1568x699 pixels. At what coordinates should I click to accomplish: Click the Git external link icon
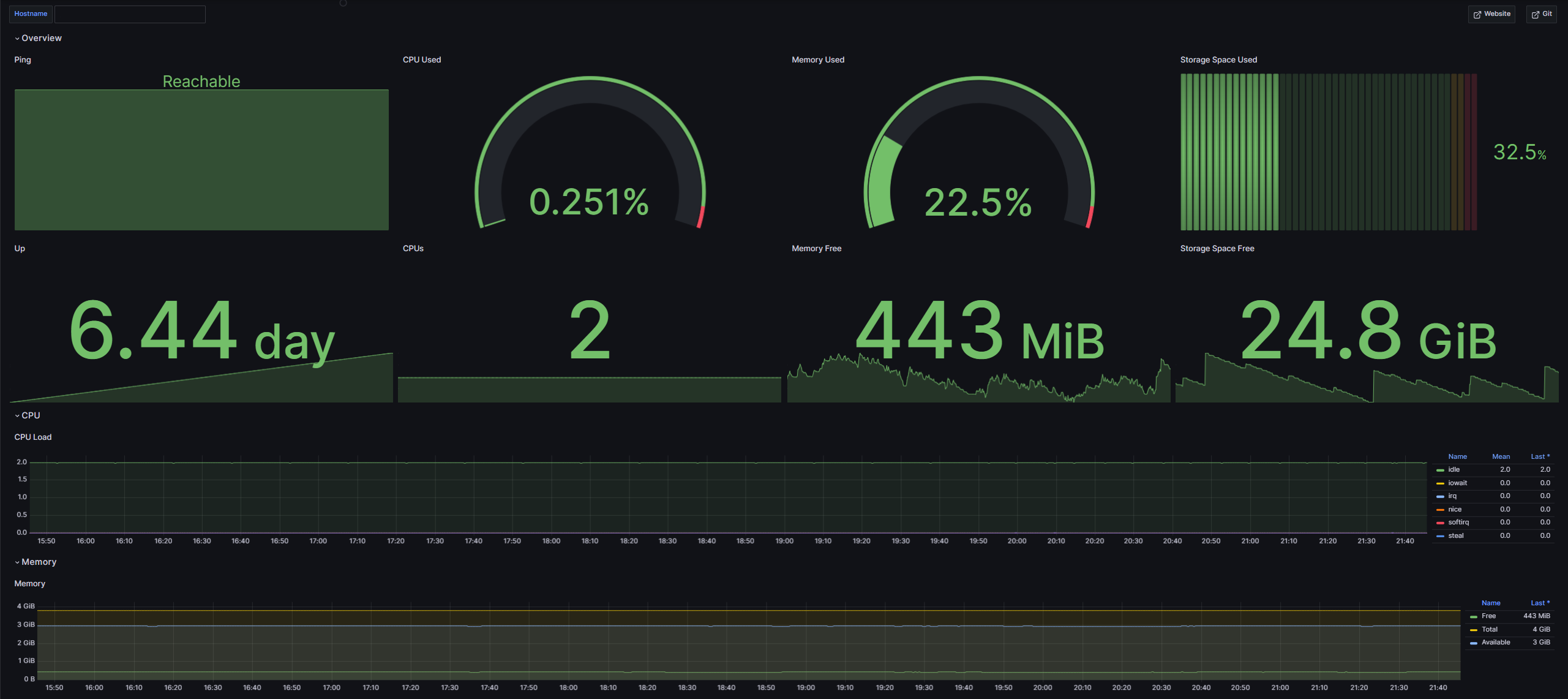point(1535,14)
